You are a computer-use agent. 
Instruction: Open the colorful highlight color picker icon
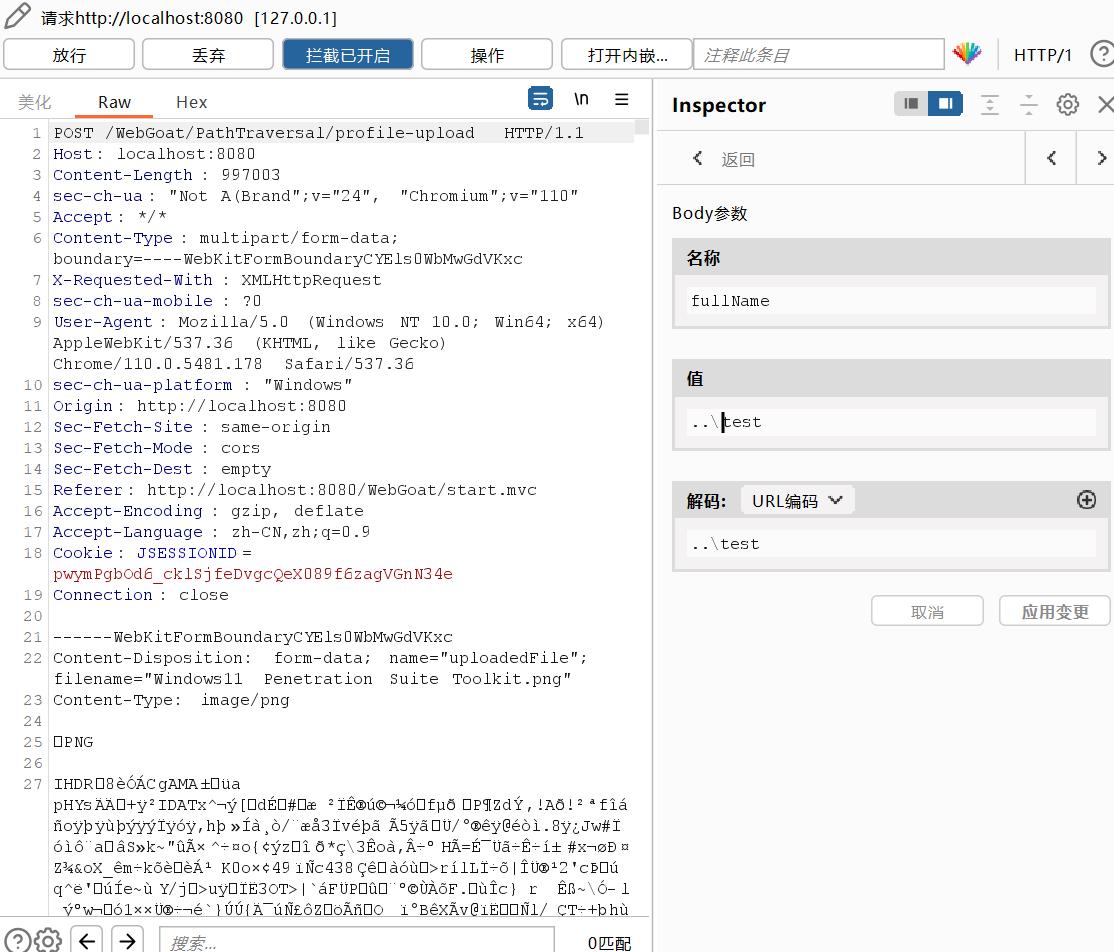(x=967, y=53)
